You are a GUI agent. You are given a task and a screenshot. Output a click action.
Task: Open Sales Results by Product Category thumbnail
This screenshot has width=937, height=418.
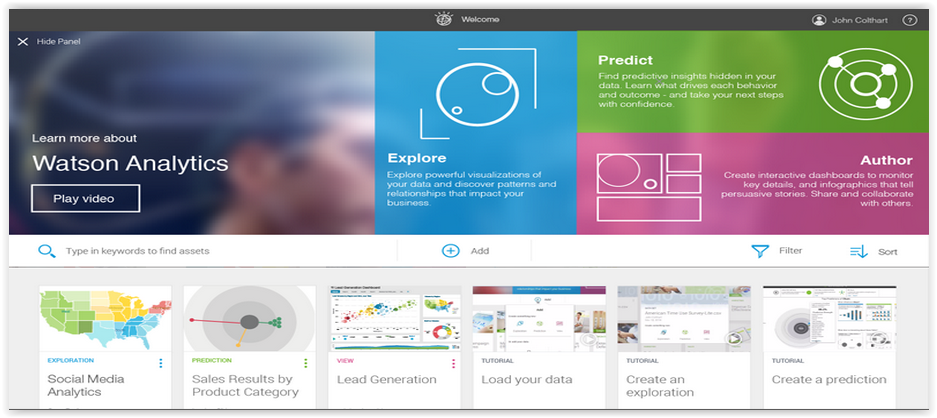[x=250, y=318]
